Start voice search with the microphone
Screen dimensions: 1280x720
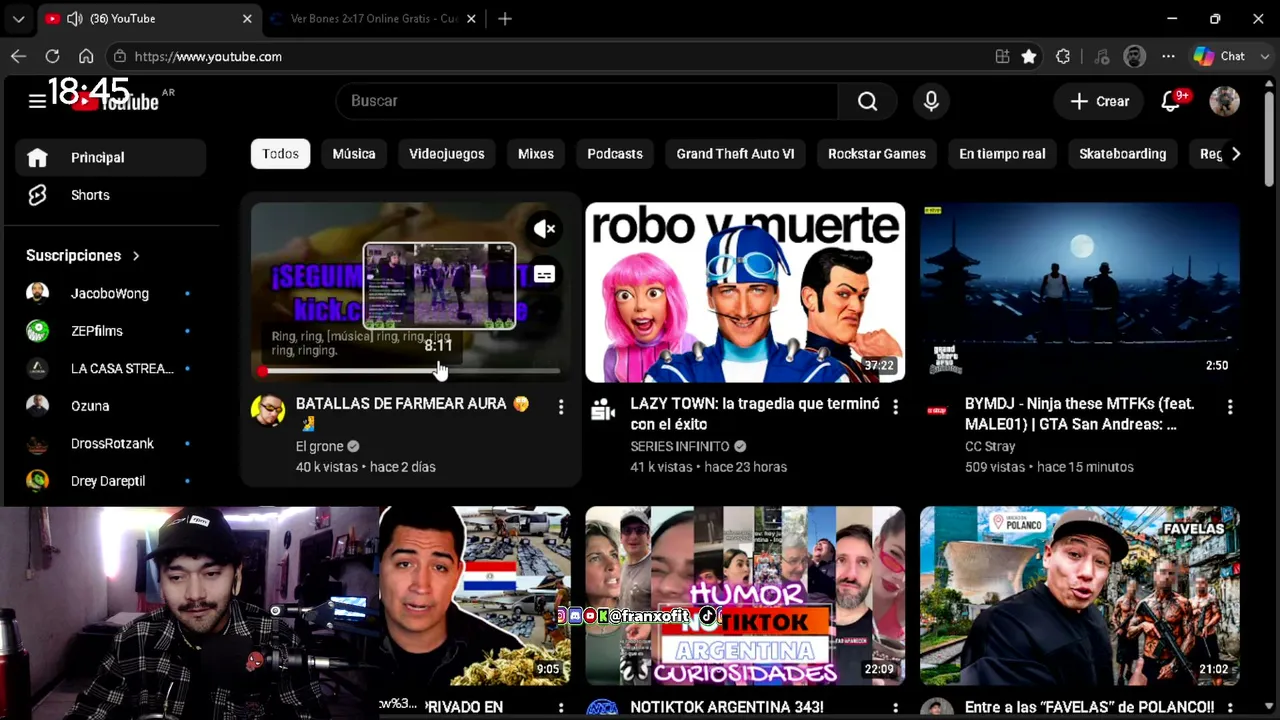click(x=931, y=101)
